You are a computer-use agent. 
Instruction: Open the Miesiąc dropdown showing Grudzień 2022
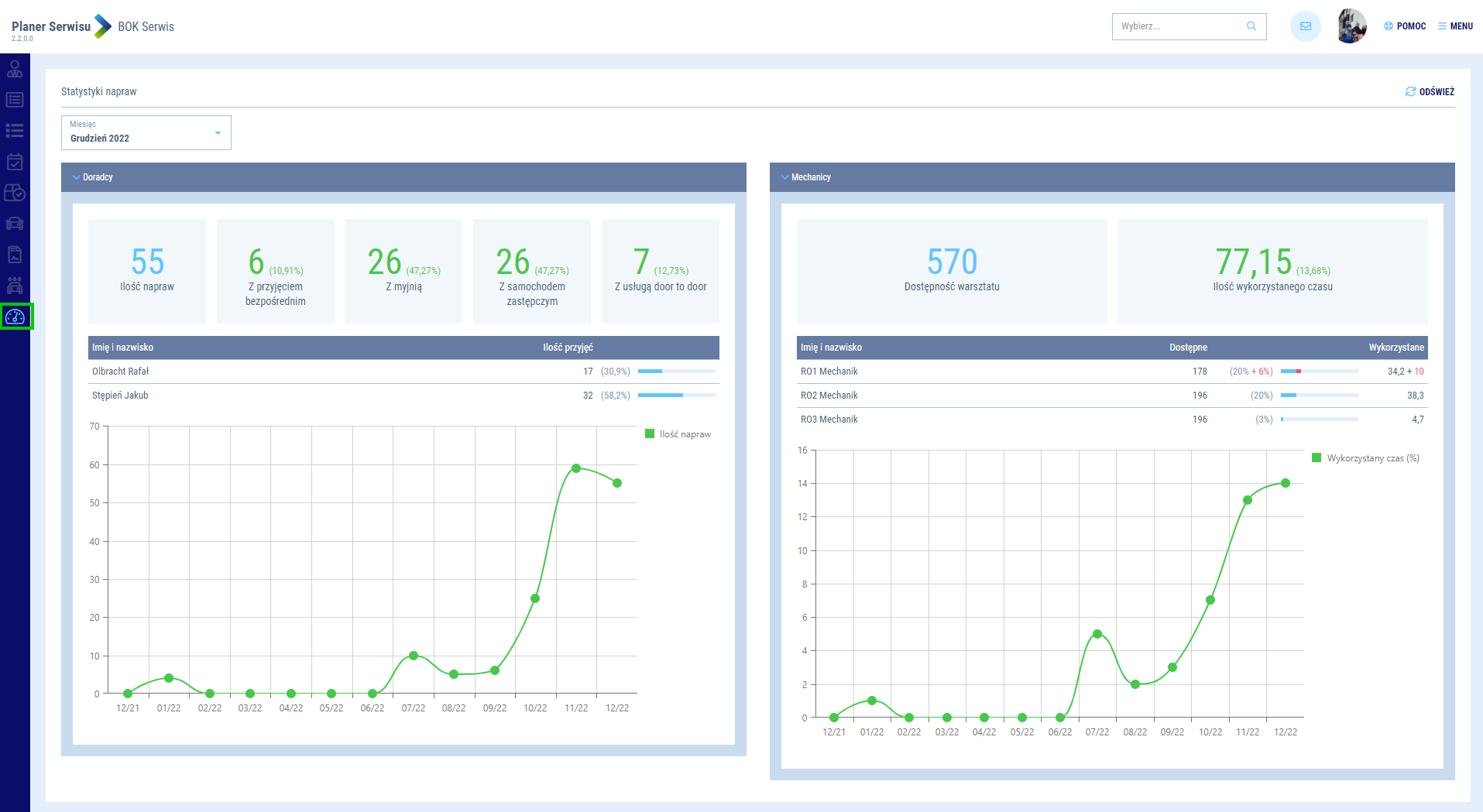click(x=146, y=133)
